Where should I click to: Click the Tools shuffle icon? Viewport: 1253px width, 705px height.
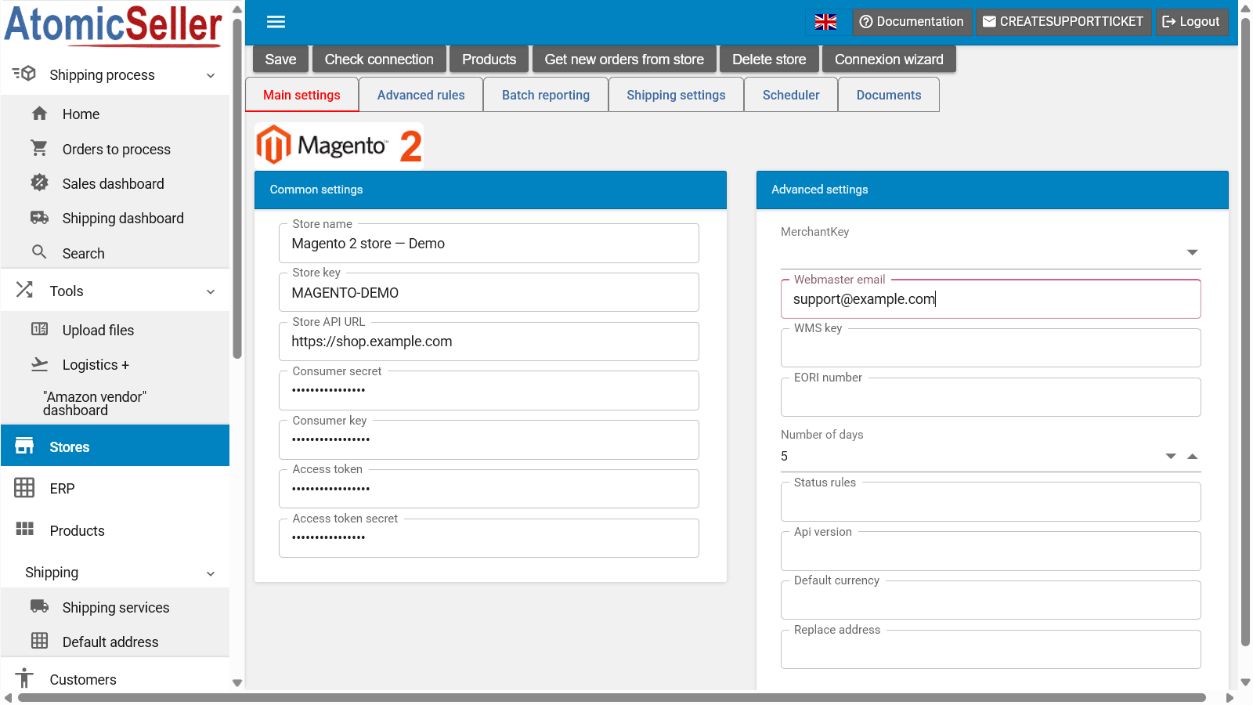point(24,291)
